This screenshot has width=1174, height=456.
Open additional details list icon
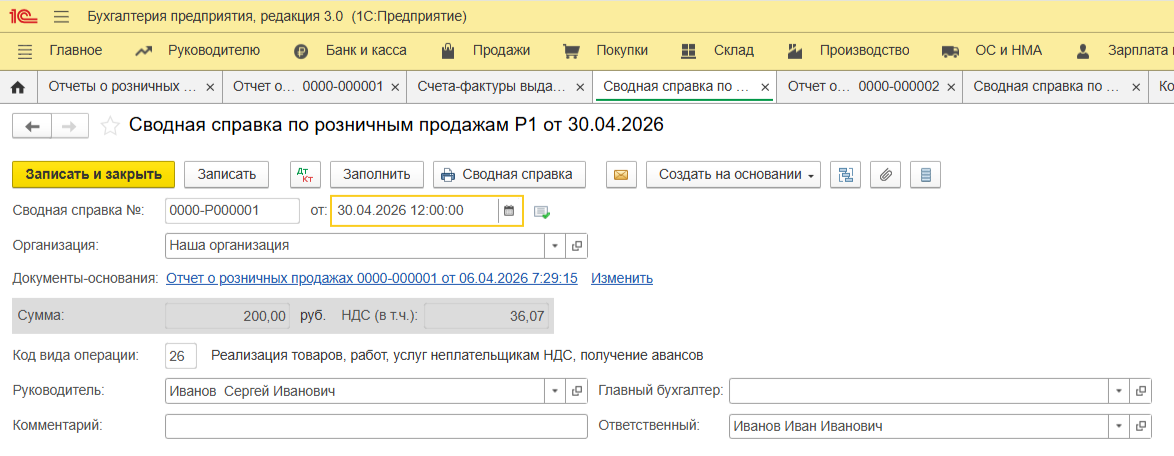tap(926, 174)
